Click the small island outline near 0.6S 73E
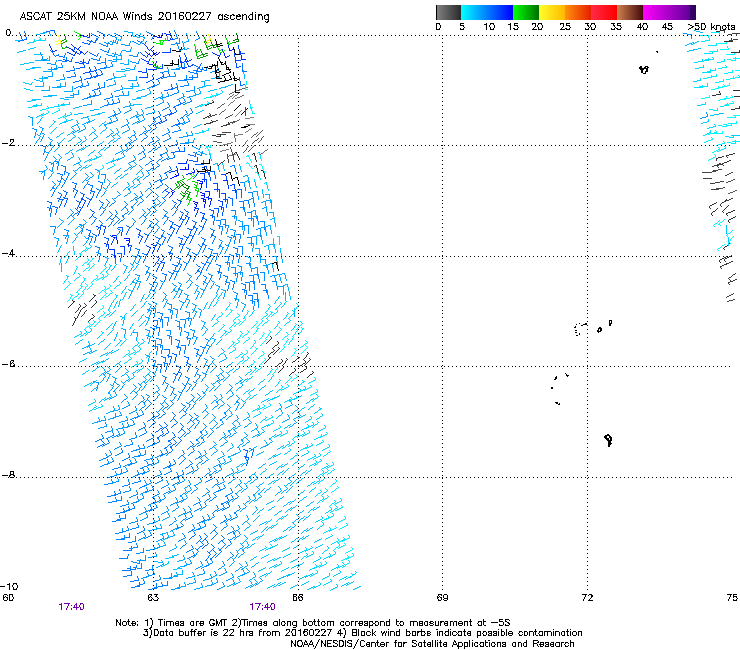The height and width of the screenshot is (650, 740). [x=644, y=69]
